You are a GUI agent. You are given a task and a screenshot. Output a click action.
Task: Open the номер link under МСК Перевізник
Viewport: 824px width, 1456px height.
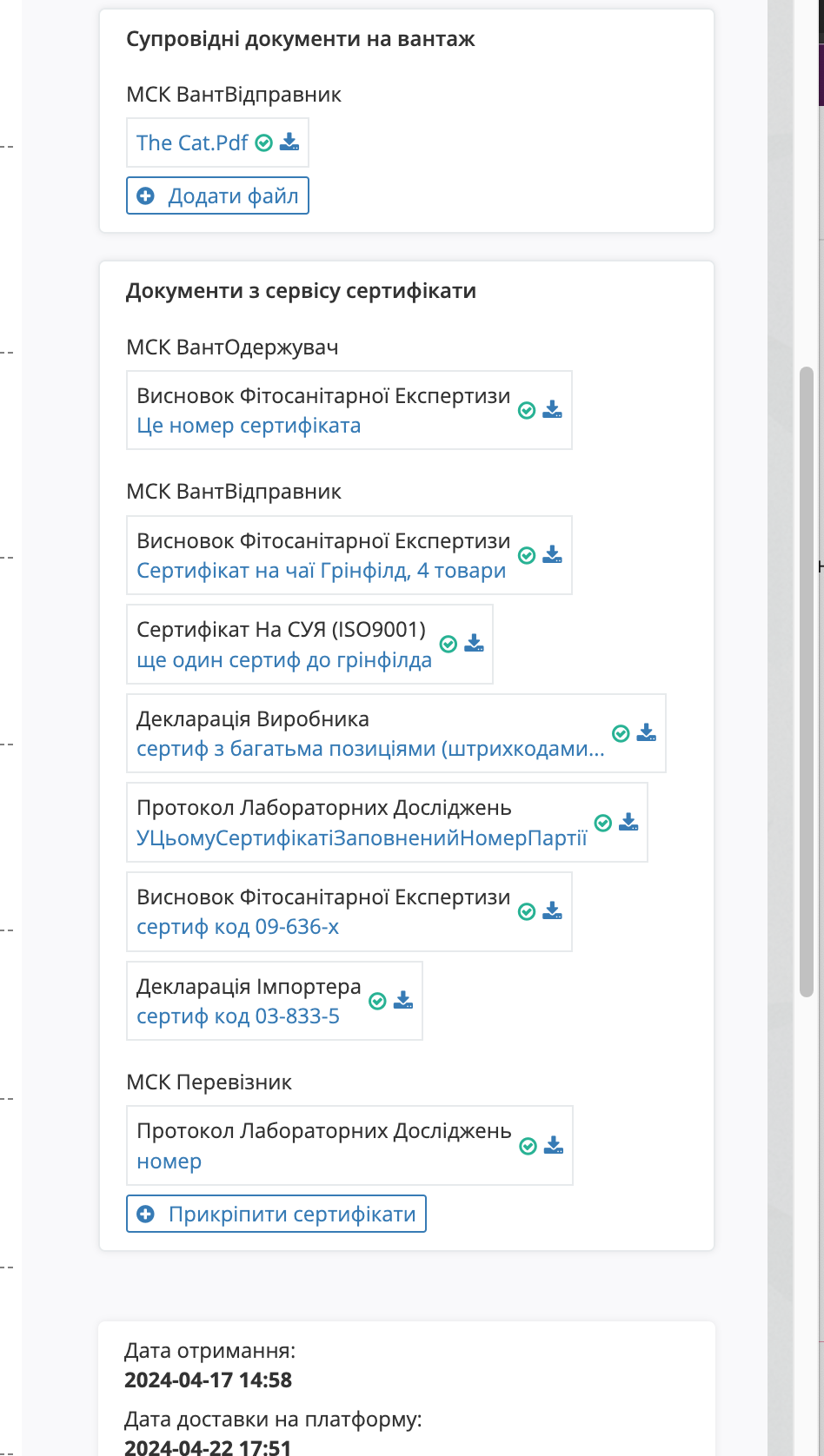[169, 1161]
